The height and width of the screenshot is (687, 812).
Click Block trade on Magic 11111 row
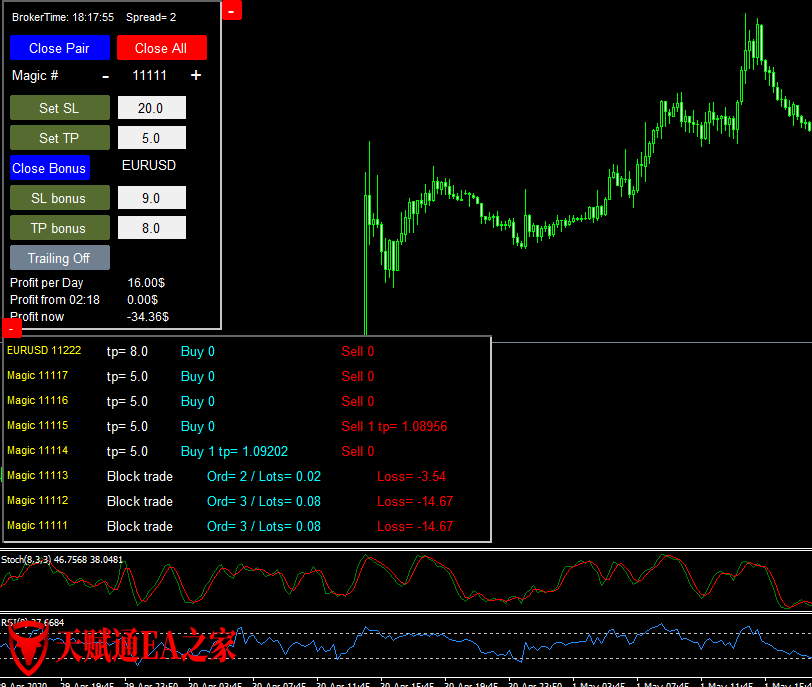click(x=139, y=526)
